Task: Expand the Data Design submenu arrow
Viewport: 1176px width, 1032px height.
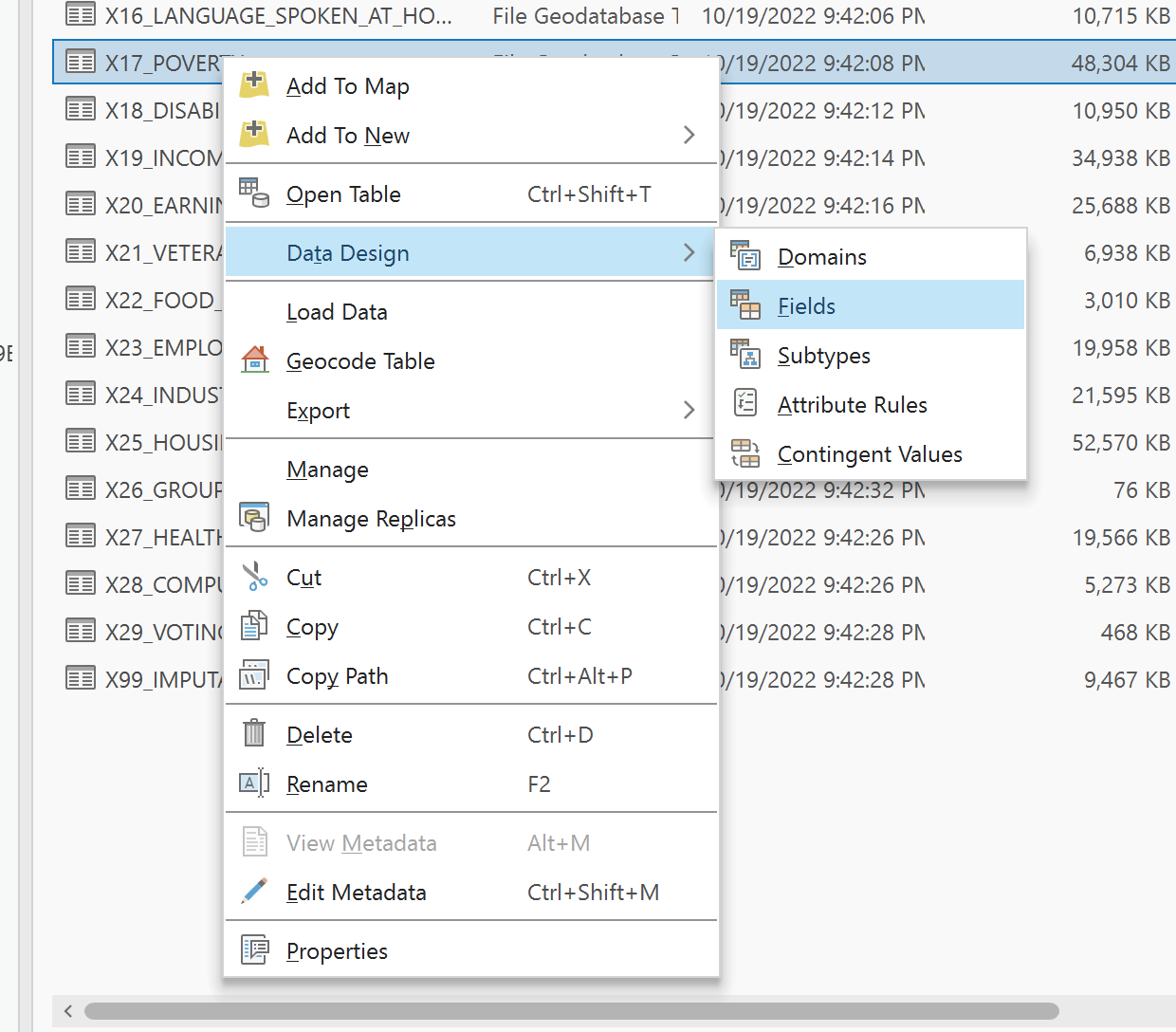Action: pos(689,253)
